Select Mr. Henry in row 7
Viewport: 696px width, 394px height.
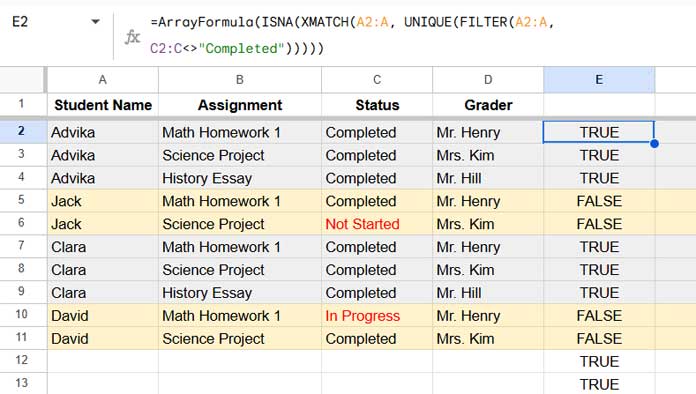point(488,247)
